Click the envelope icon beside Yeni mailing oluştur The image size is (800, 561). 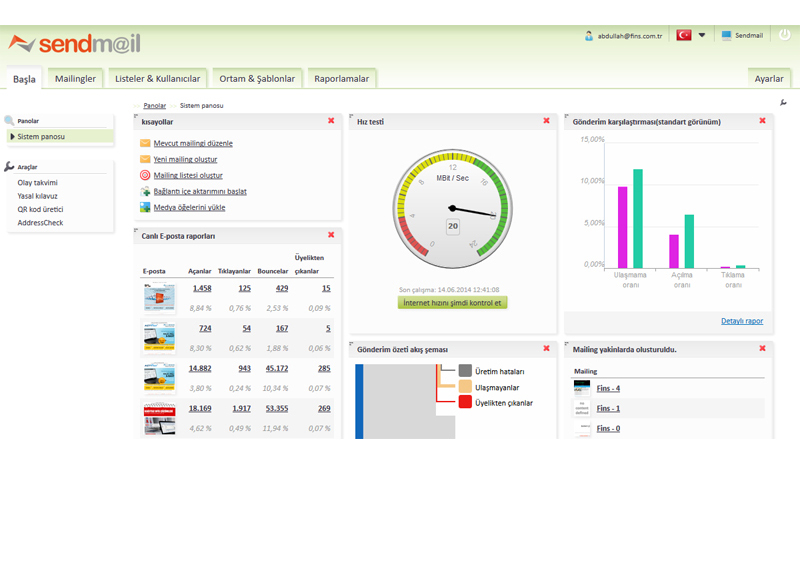[145, 159]
